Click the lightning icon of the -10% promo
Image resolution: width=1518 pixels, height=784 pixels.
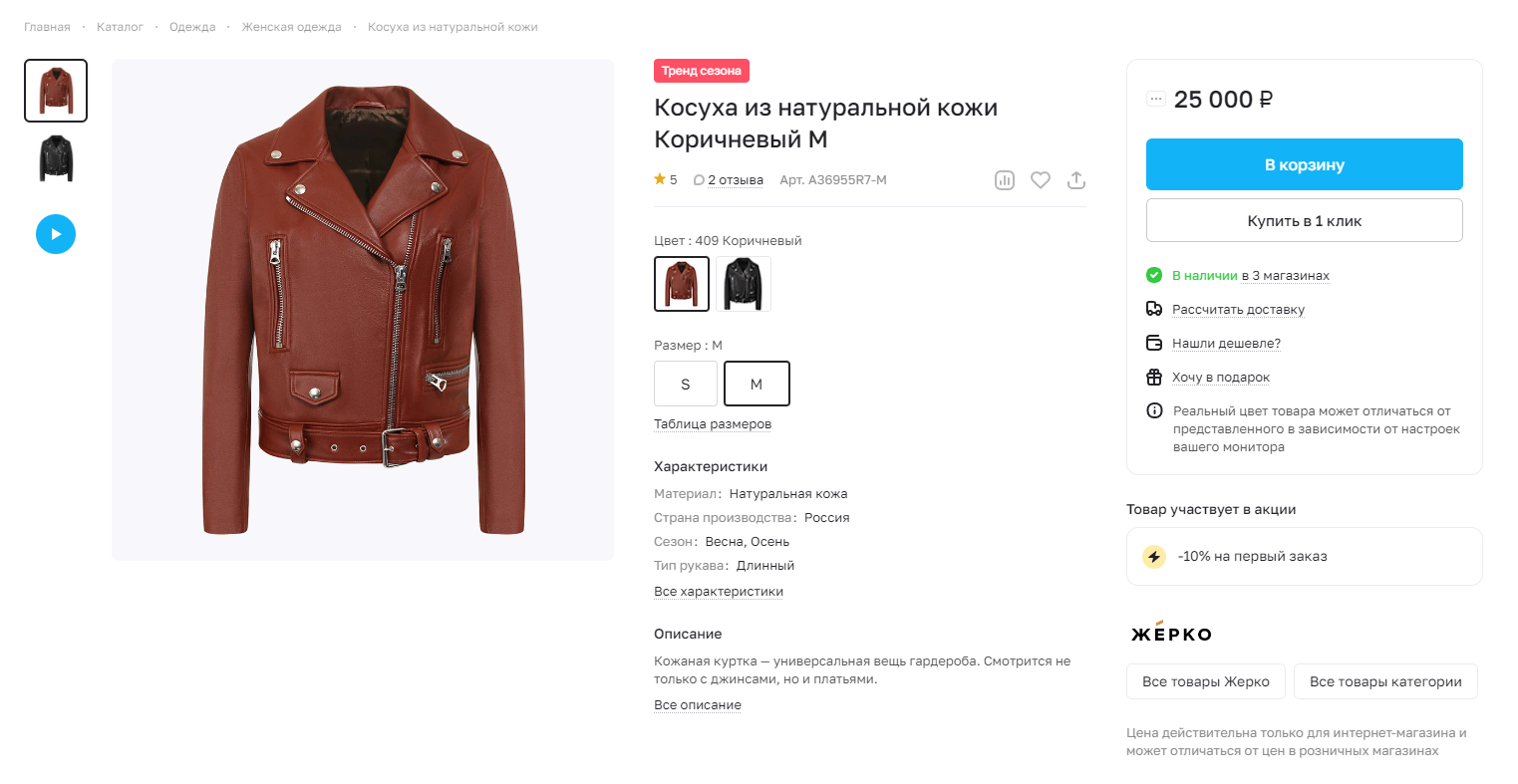1153,557
